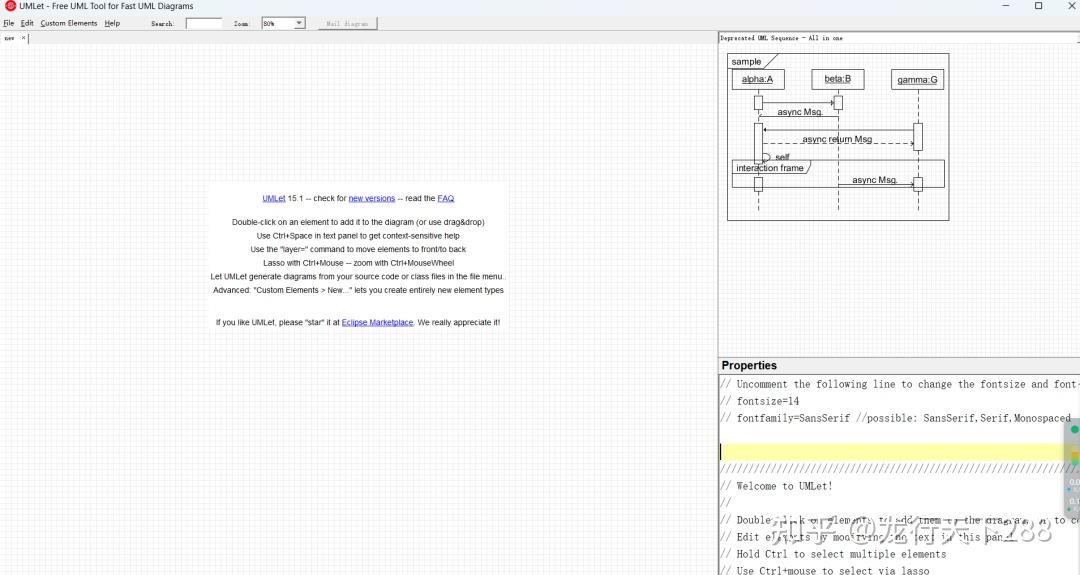Screen dimensions: 1080x575
Task: Click the 'Double-click on an element' help line
Action: tap(358, 222)
